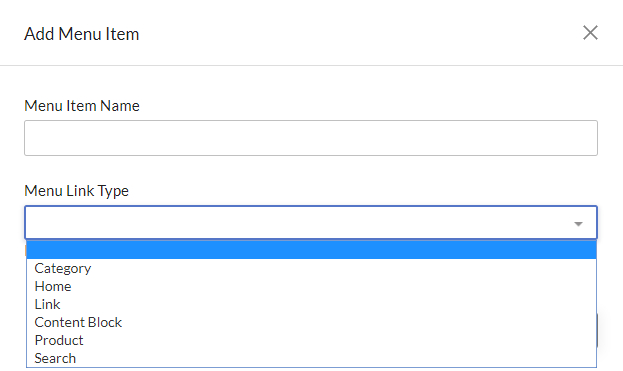Click the Menu Link Type dropdown arrow
Viewport: 623px width, 371px height.
pos(578,224)
